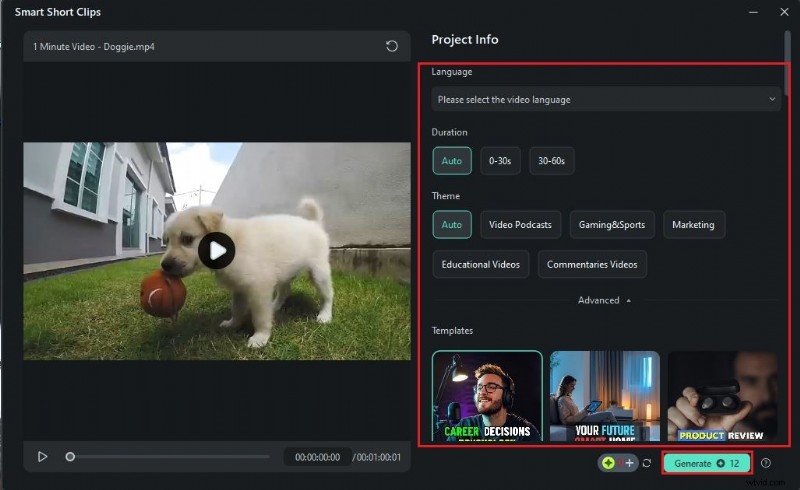Choose the 0-30s duration option
The image size is (800, 490).
pos(500,161)
